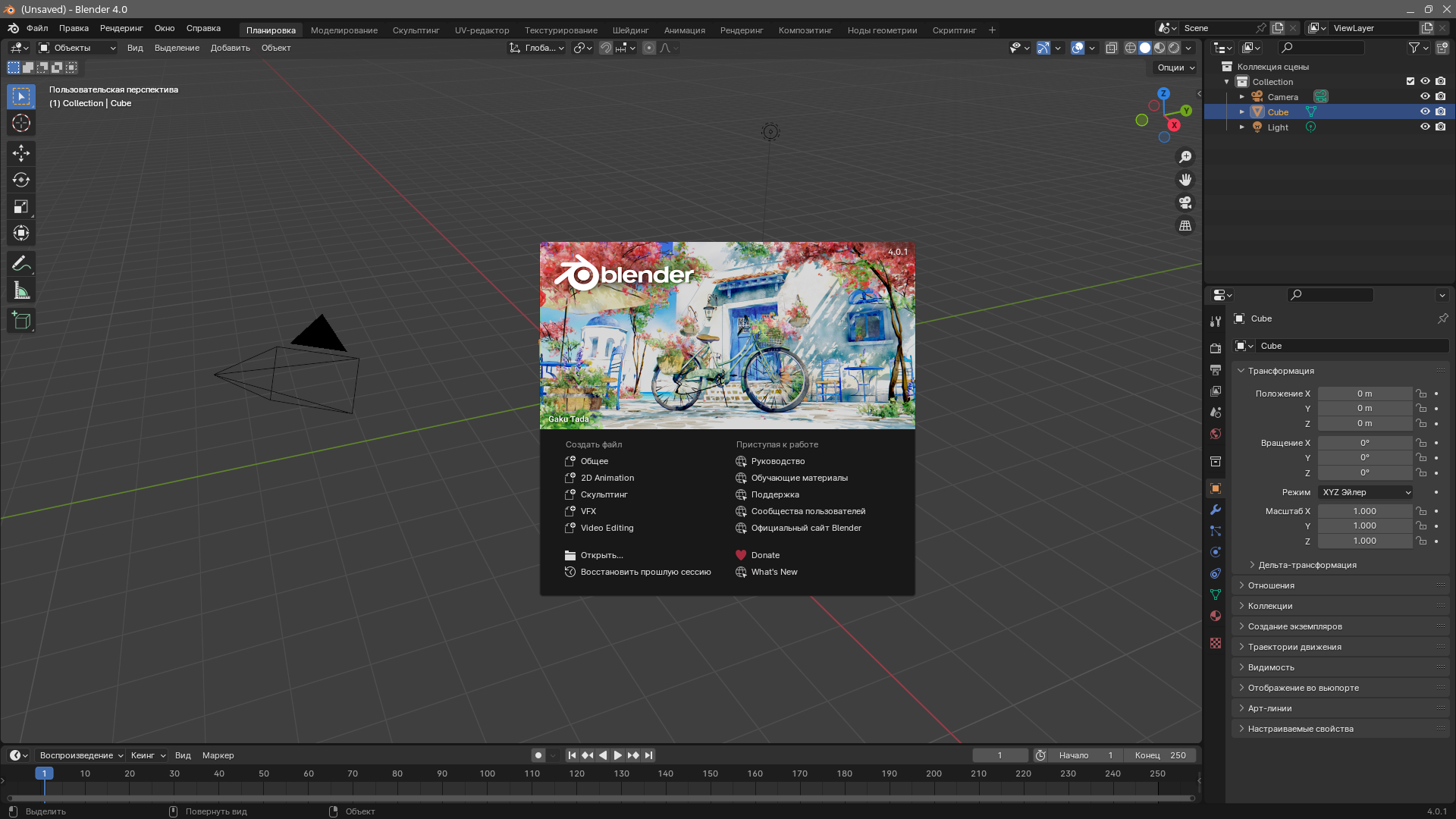Open the Воспроизведение dropdown in timeline

pos(81,755)
